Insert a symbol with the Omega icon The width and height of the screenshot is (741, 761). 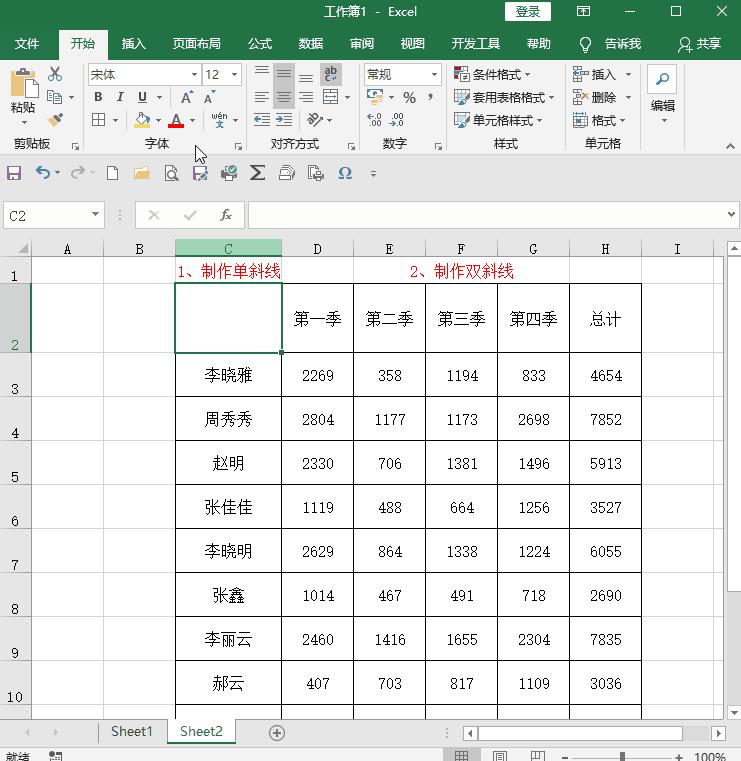point(345,173)
